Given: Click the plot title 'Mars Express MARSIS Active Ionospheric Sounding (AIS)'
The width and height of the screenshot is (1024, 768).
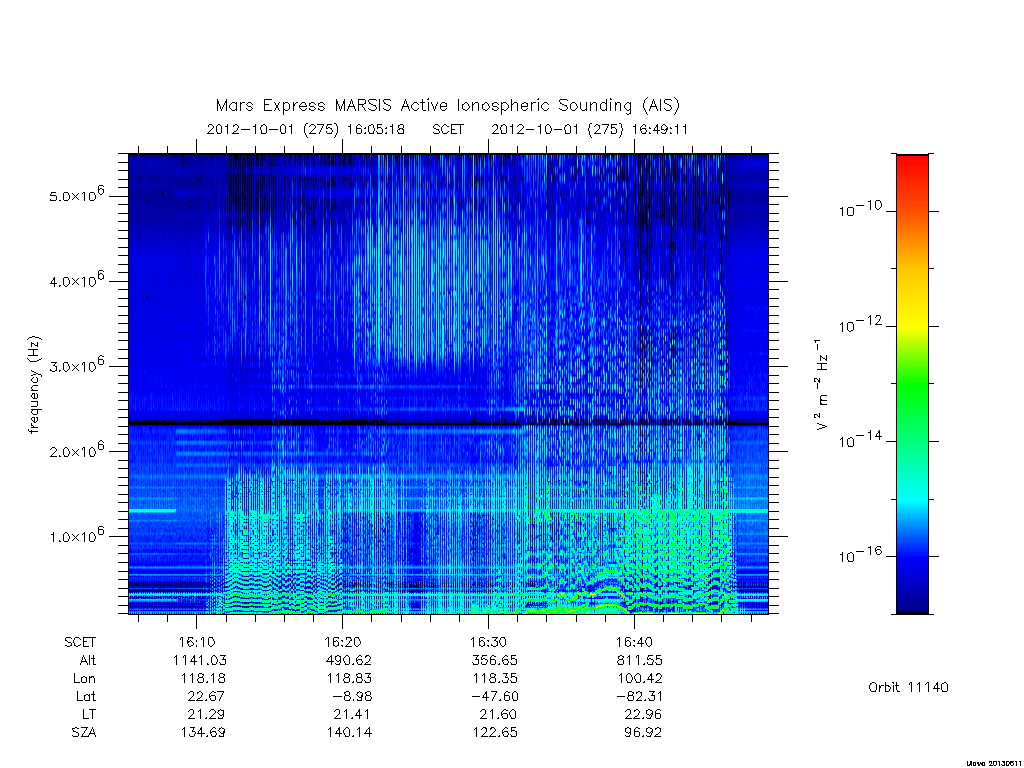Looking at the screenshot, I should point(448,106).
